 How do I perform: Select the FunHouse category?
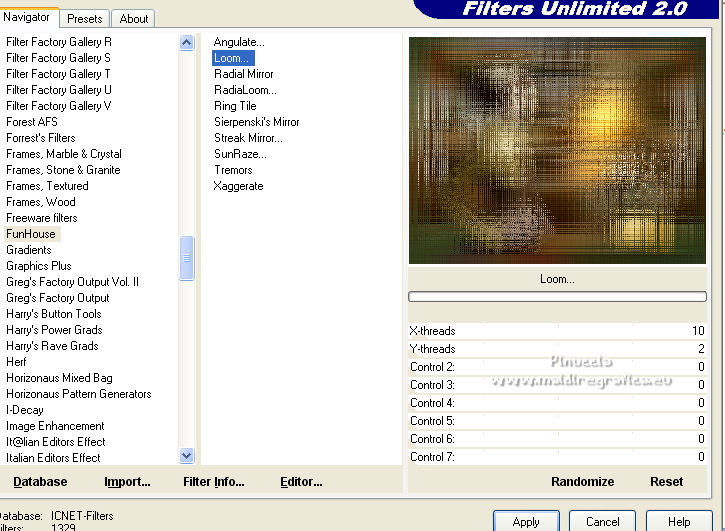(31, 234)
